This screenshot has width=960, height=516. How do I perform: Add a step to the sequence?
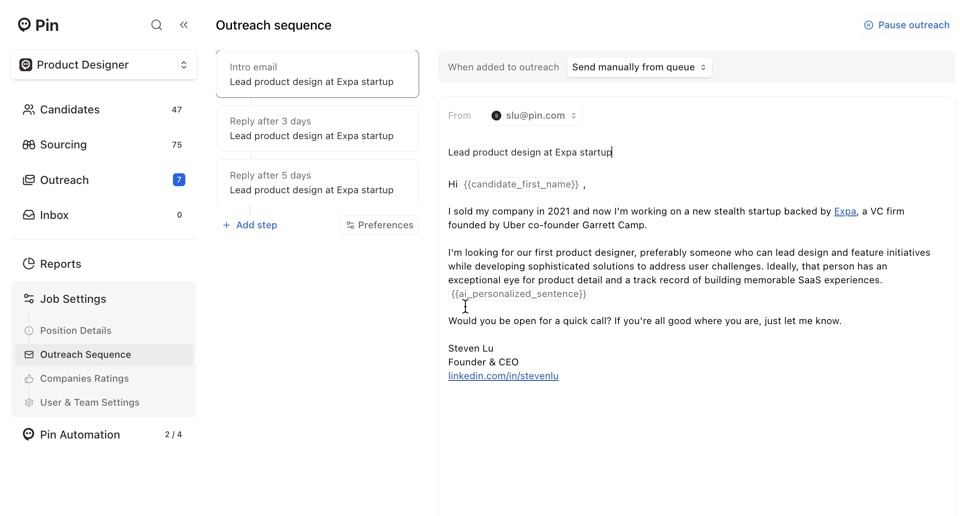point(250,225)
